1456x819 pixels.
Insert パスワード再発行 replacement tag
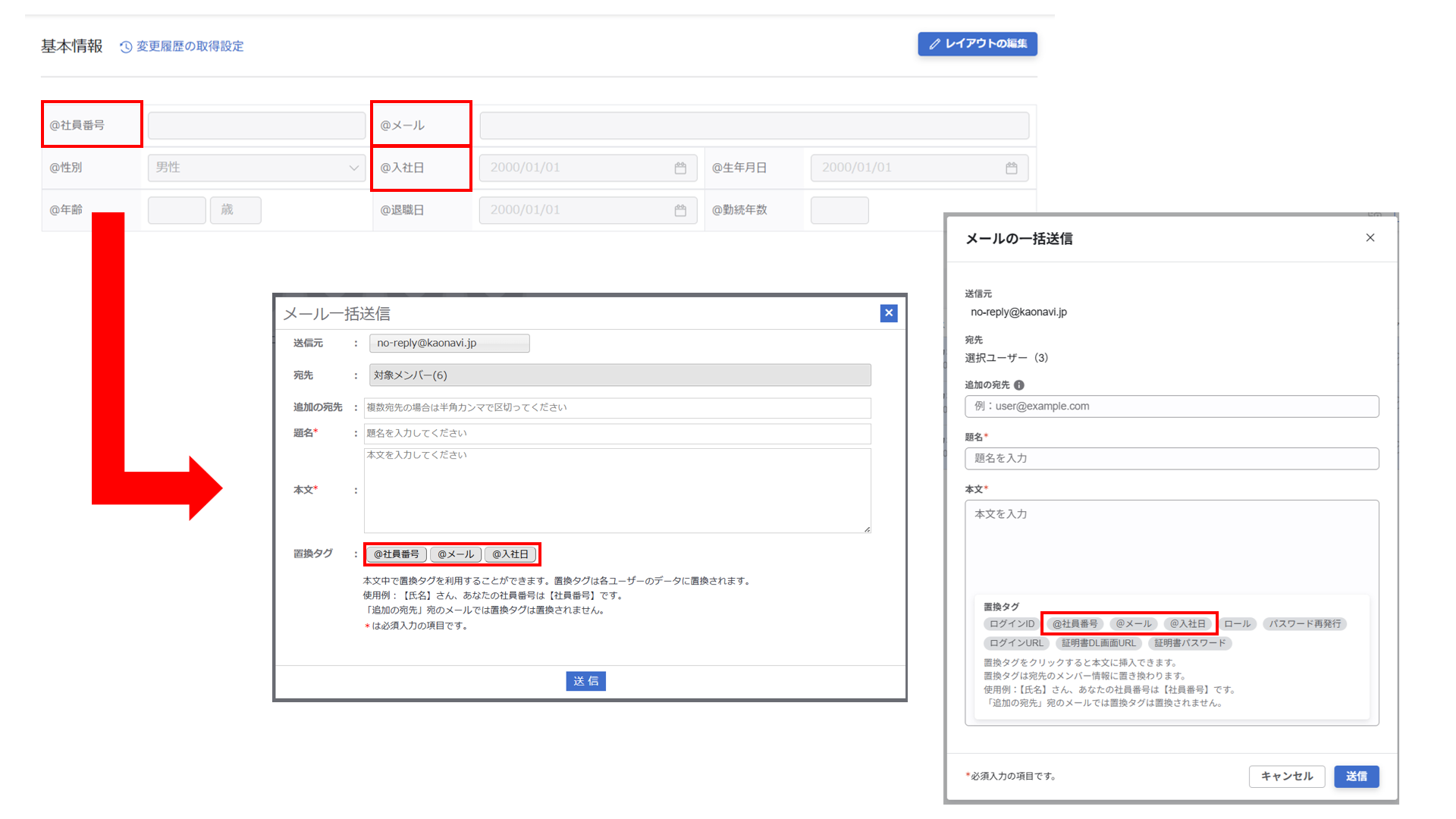click(x=1304, y=624)
